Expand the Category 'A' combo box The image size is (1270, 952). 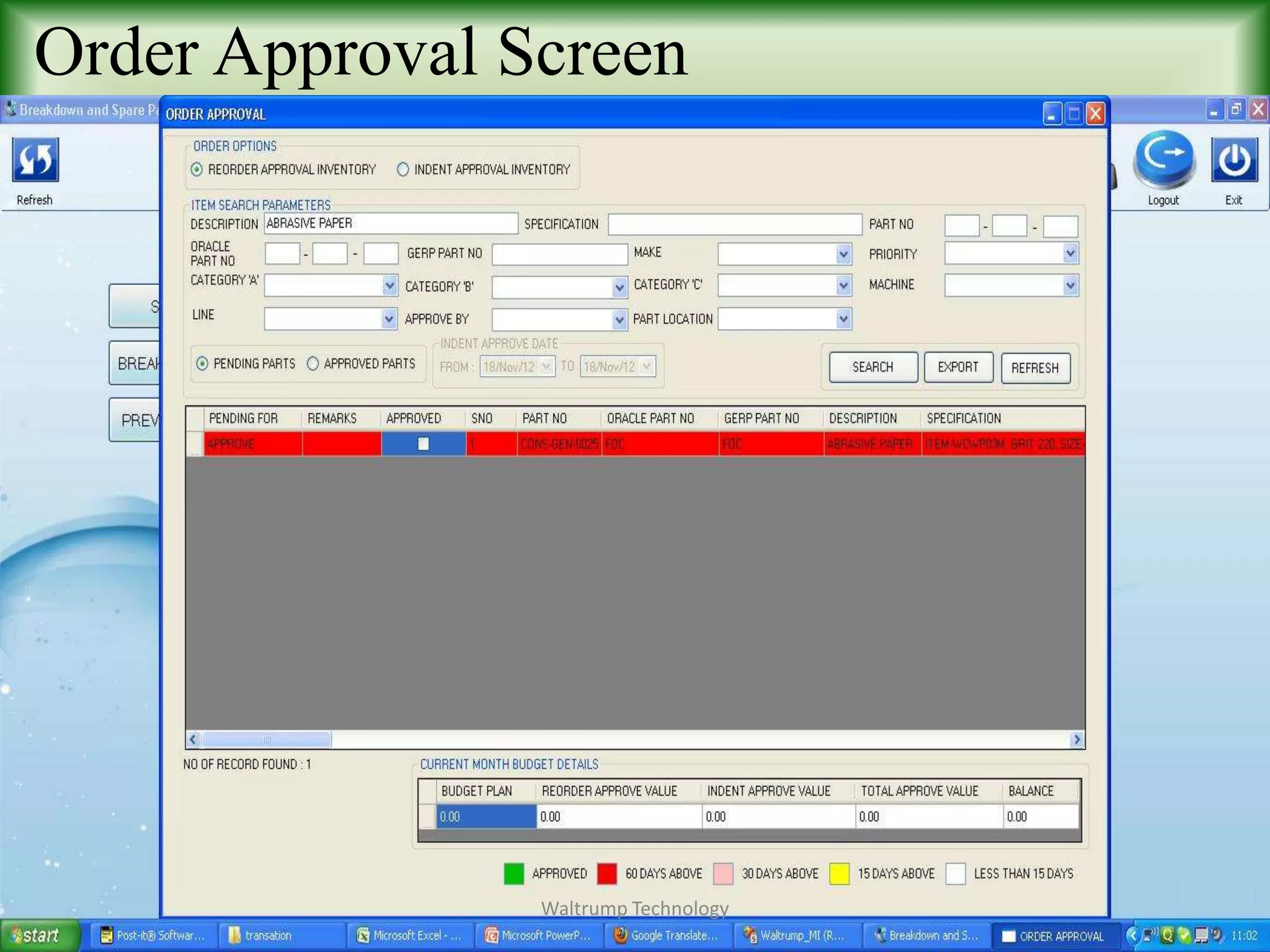(389, 286)
